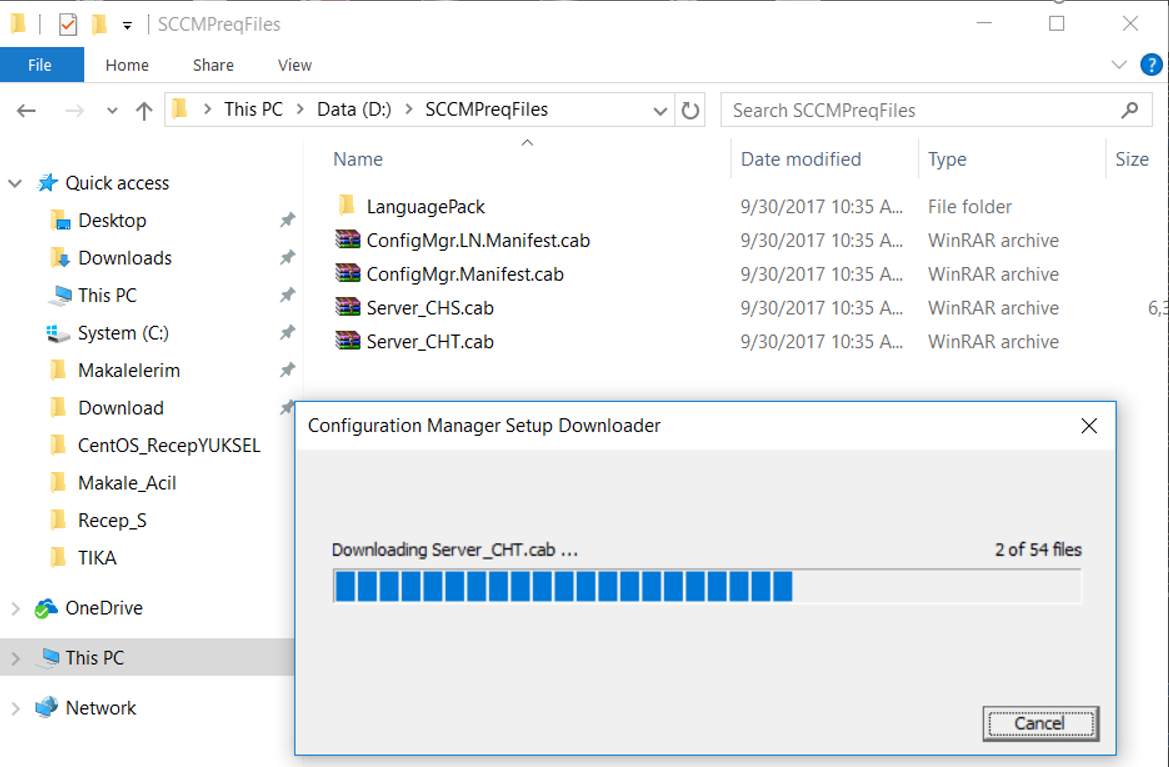Collapse the Quick access tree node
The image size is (1169, 767).
(15, 183)
